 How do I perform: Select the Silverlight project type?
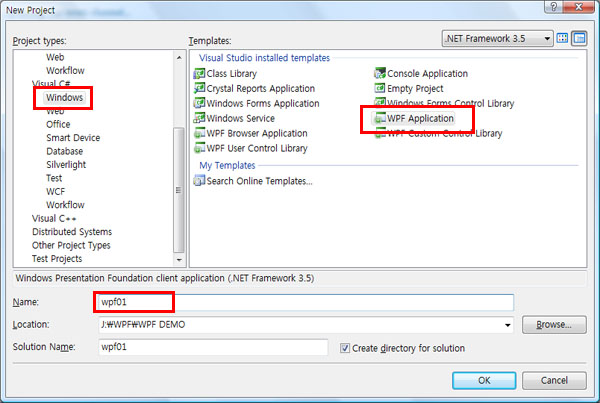click(66, 165)
